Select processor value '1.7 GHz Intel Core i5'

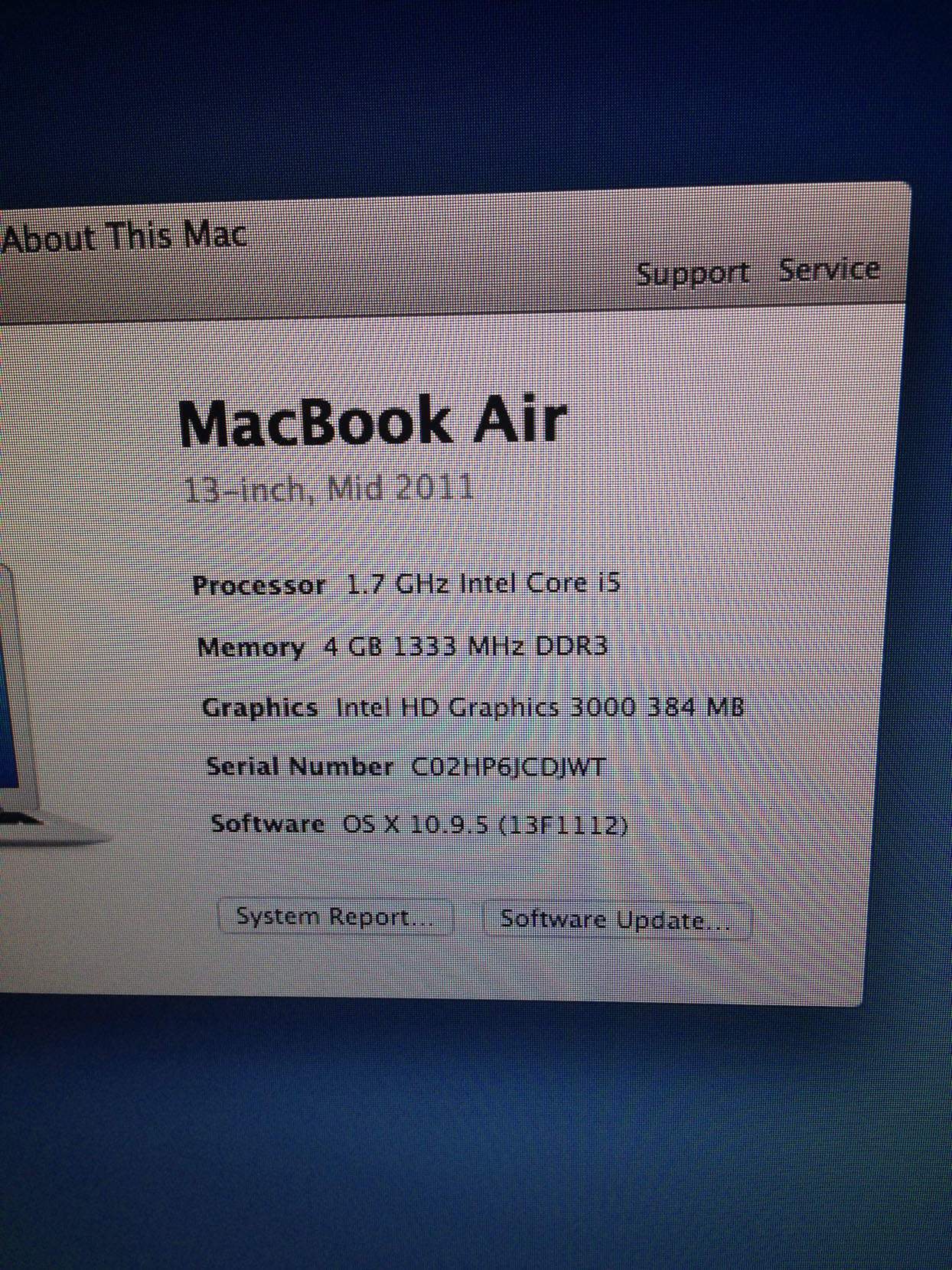pos(484,584)
